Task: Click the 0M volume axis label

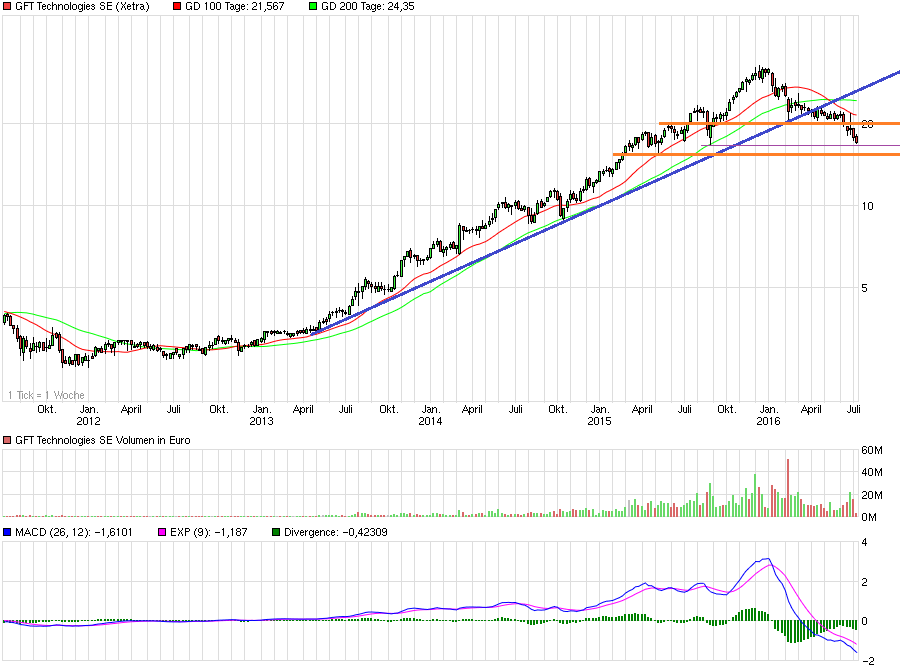Action: point(869,517)
